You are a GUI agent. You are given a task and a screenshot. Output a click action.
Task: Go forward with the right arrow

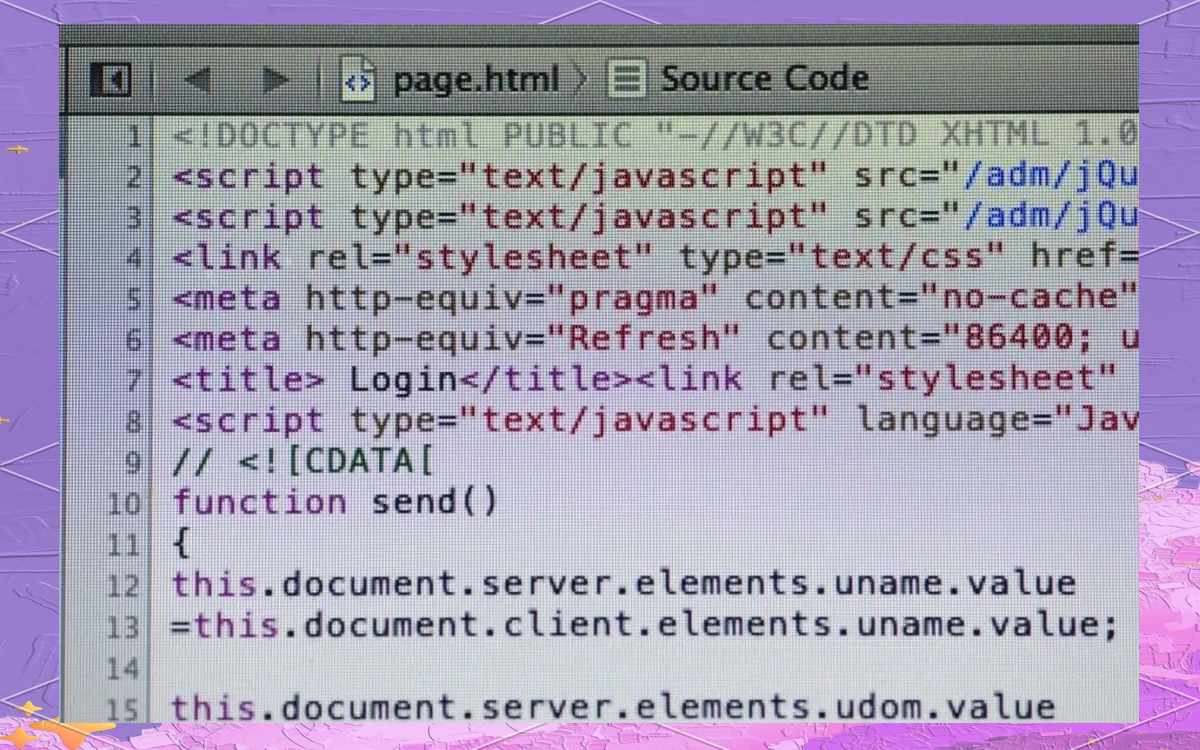pos(274,79)
